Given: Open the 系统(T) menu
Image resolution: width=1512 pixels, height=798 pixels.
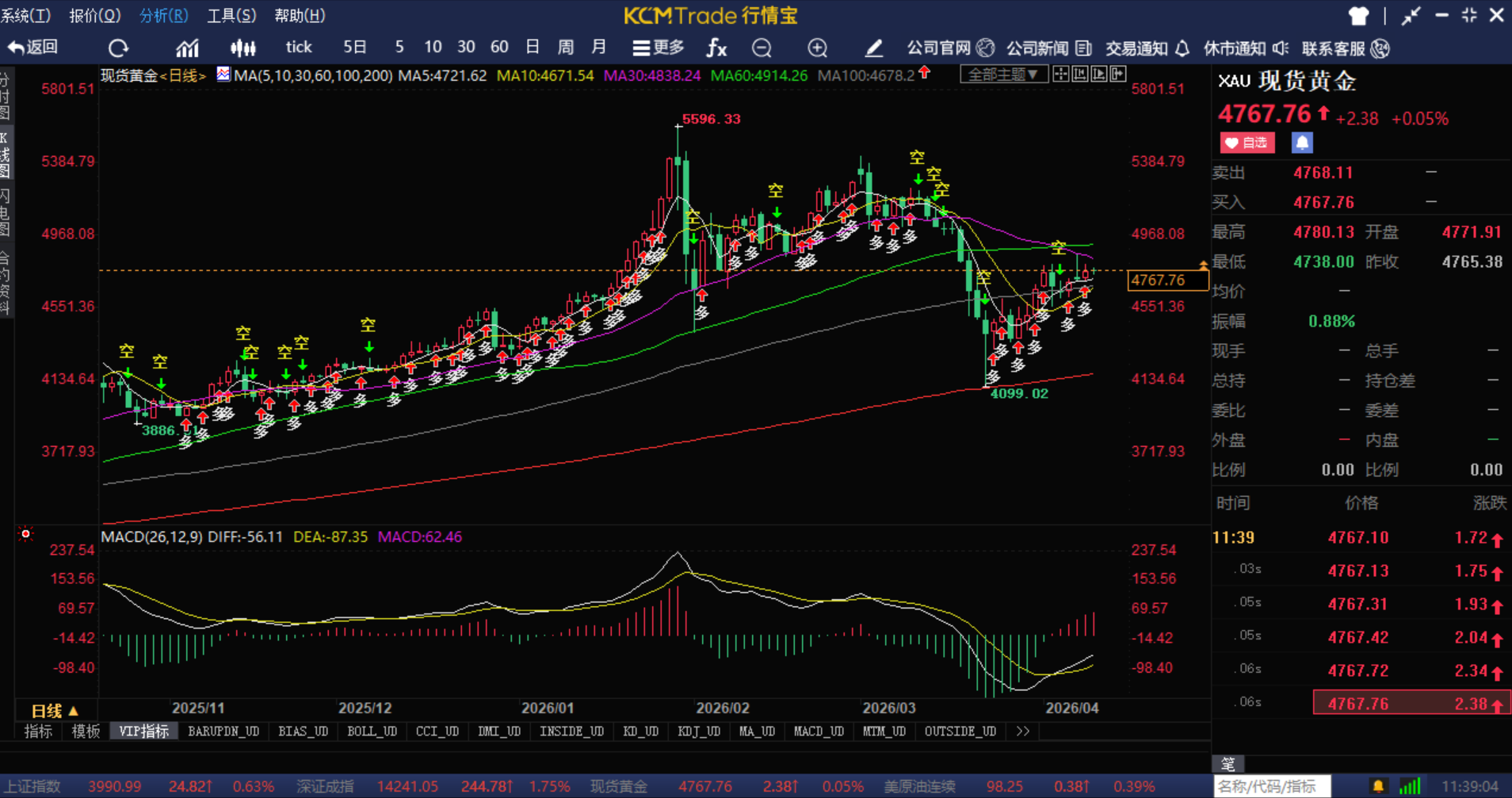Looking at the screenshot, I should pyautogui.click(x=26, y=15).
